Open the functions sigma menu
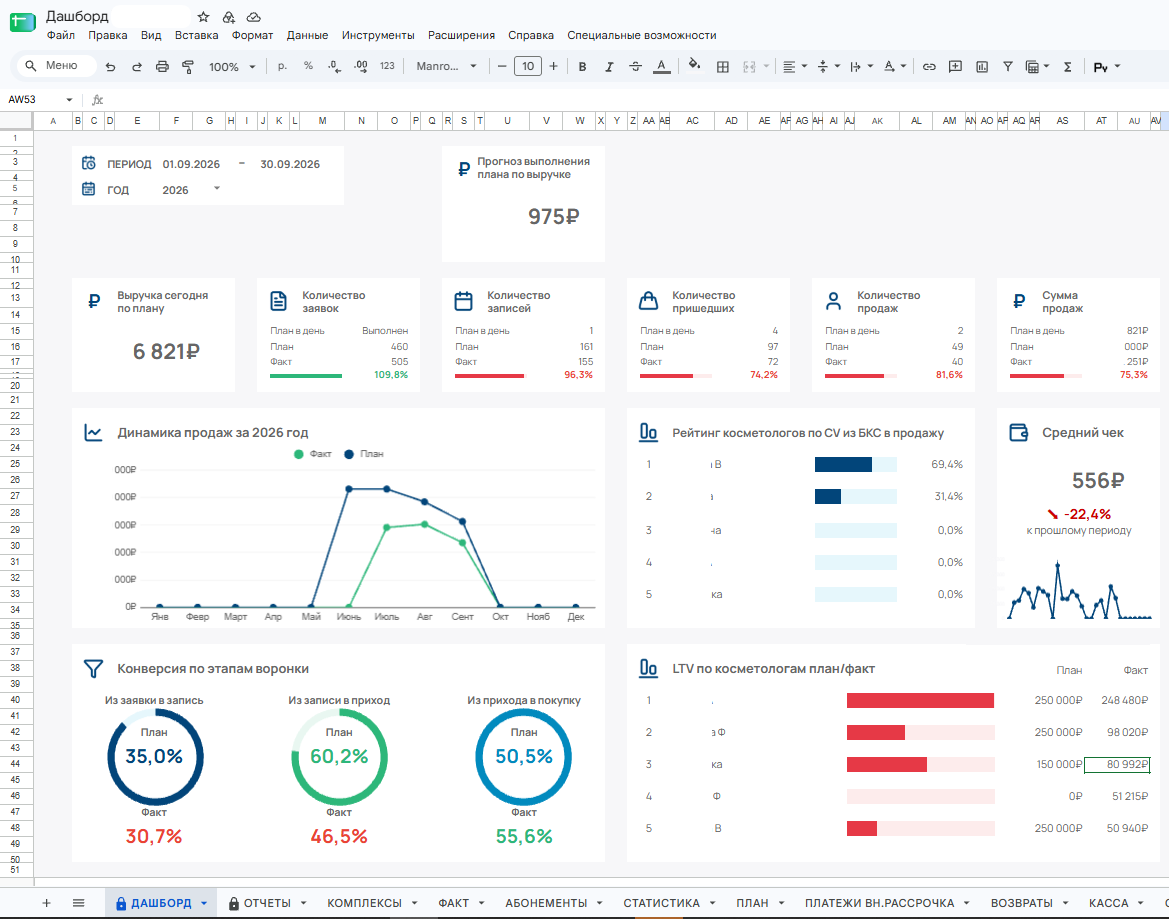This screenshot has height=919, width=1169. [1068, 66]
